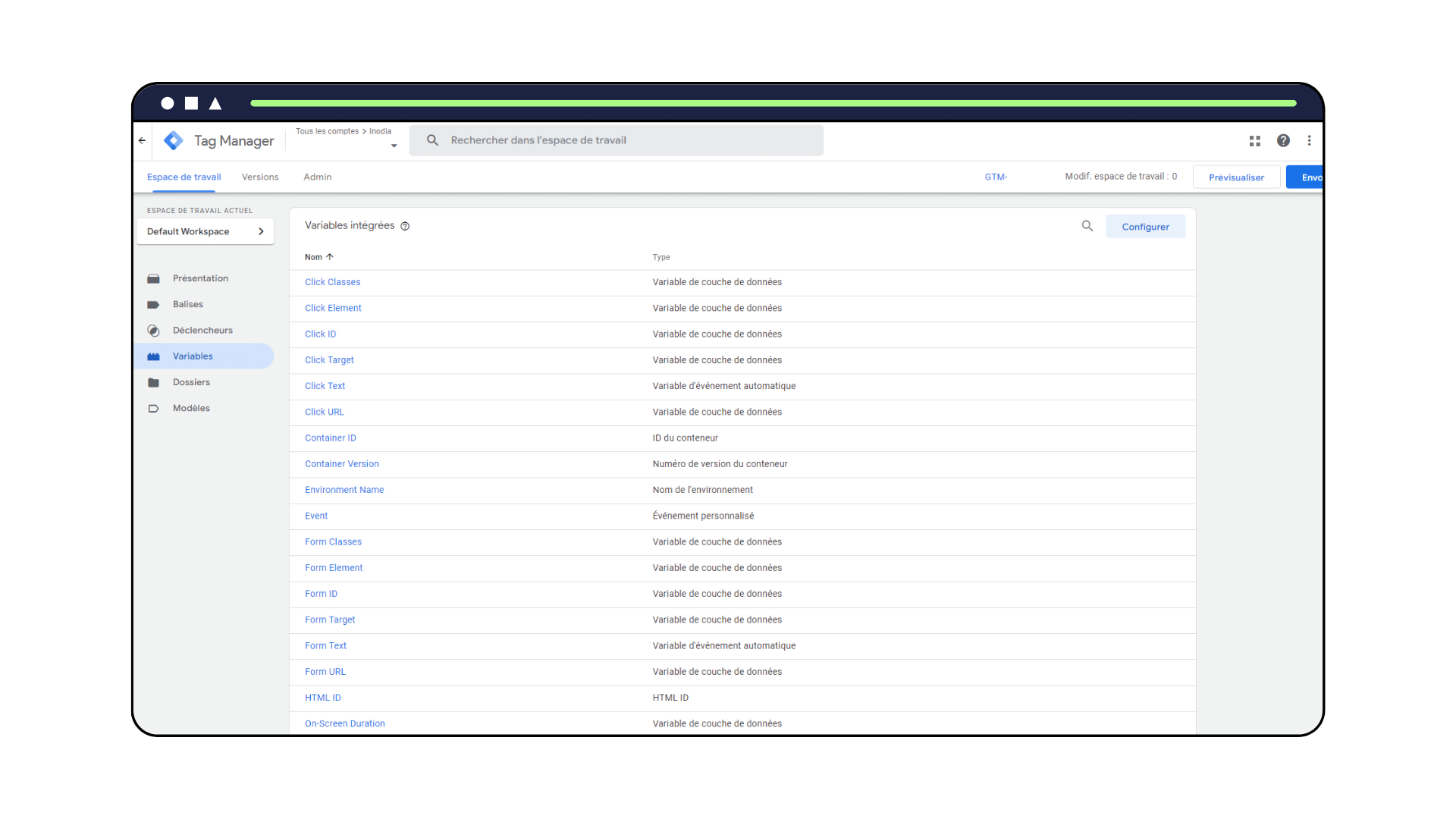The height and width of the screenshot is (819, 1456).
Task: Open Container ID variable
Action: pos(330,438)
